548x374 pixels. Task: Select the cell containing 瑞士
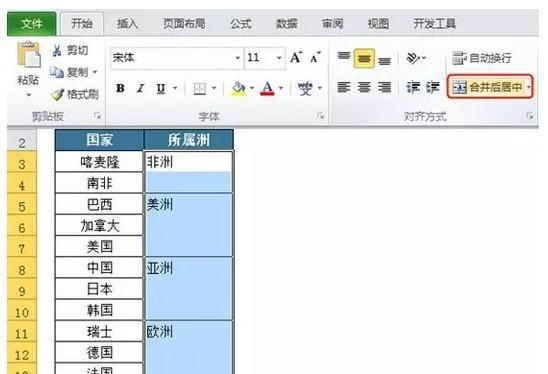tap(99, 331)
